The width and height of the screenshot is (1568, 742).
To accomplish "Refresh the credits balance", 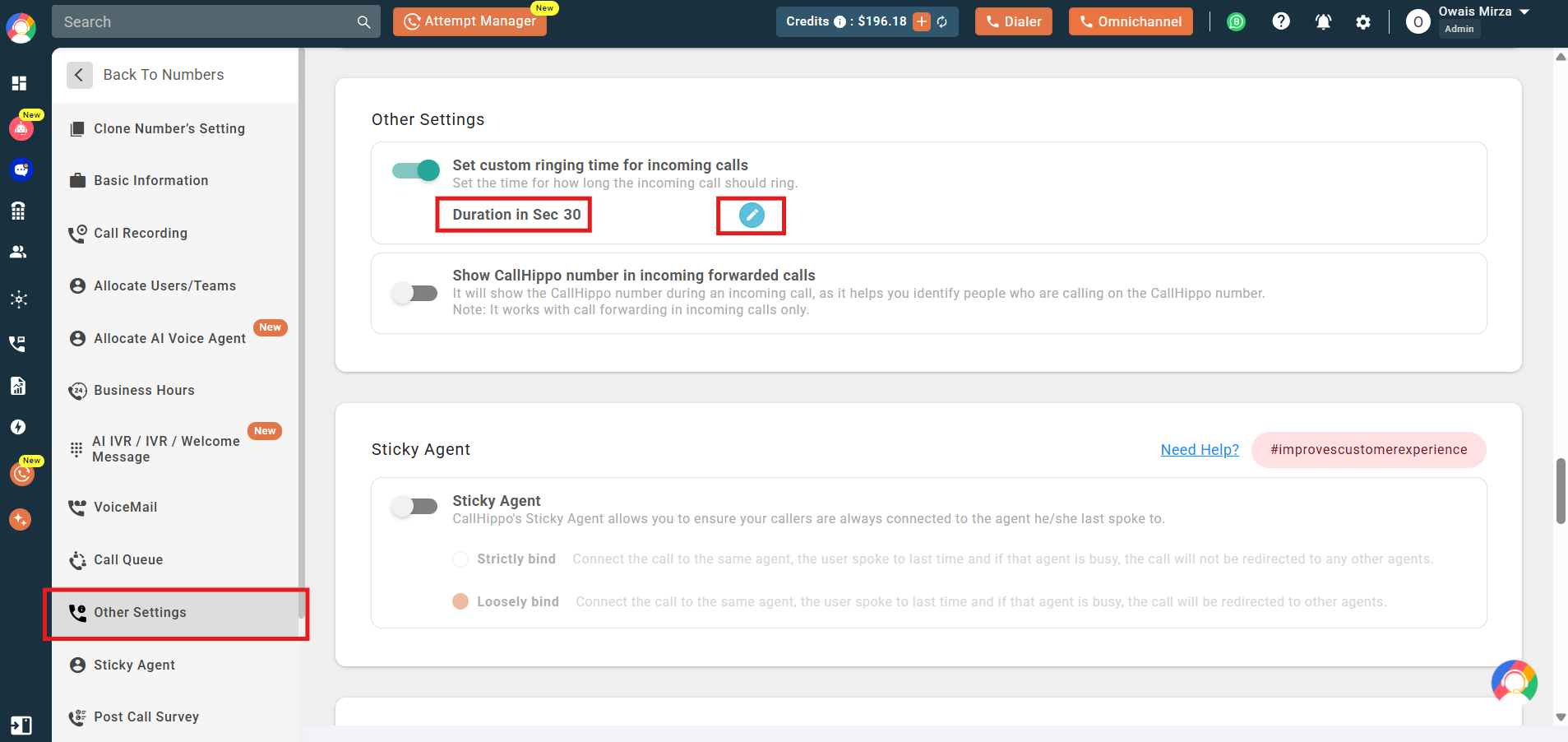I will click(942, 22).
